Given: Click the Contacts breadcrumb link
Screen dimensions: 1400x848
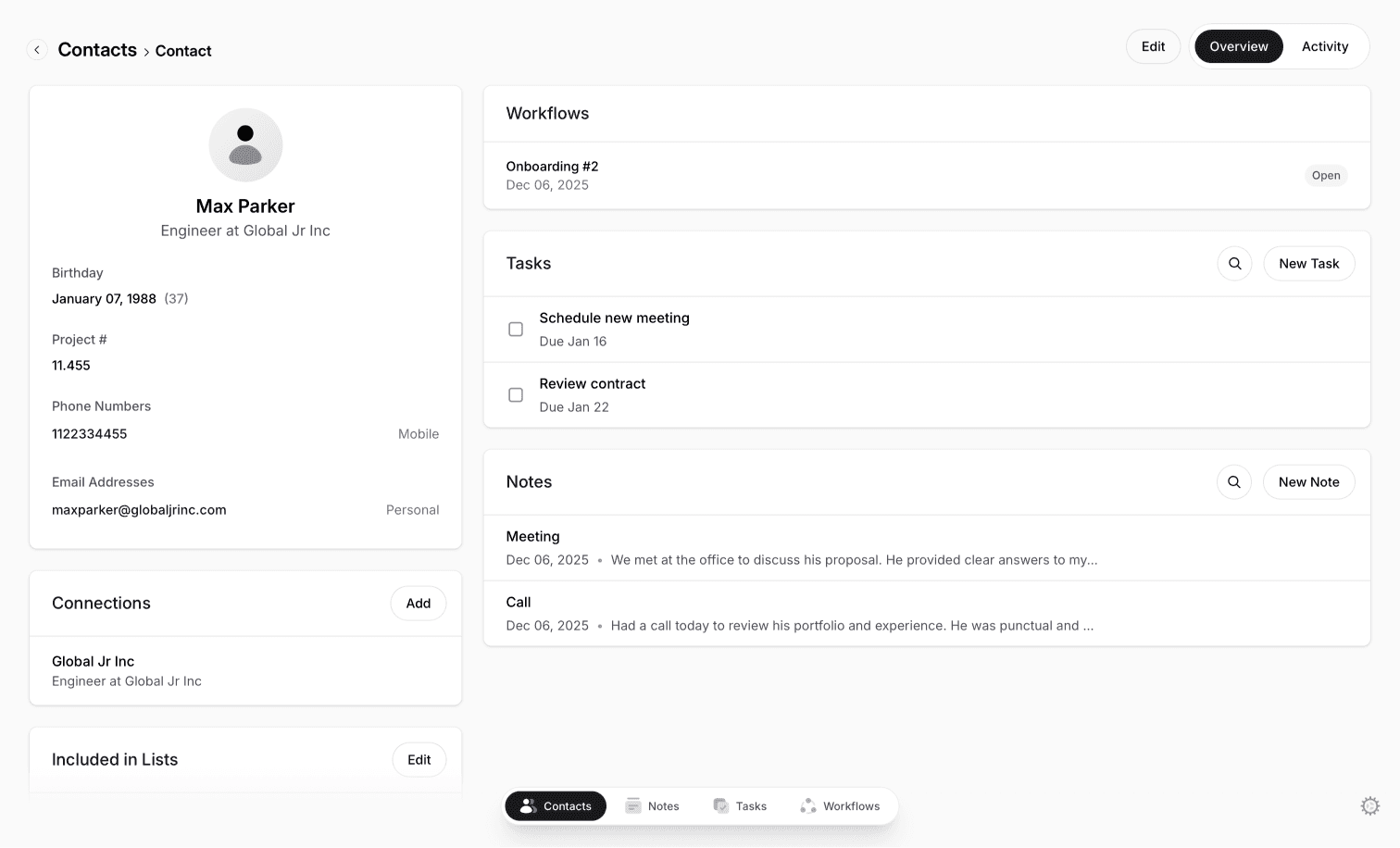Looking at the screenshot, I should [x=97, y=49].
